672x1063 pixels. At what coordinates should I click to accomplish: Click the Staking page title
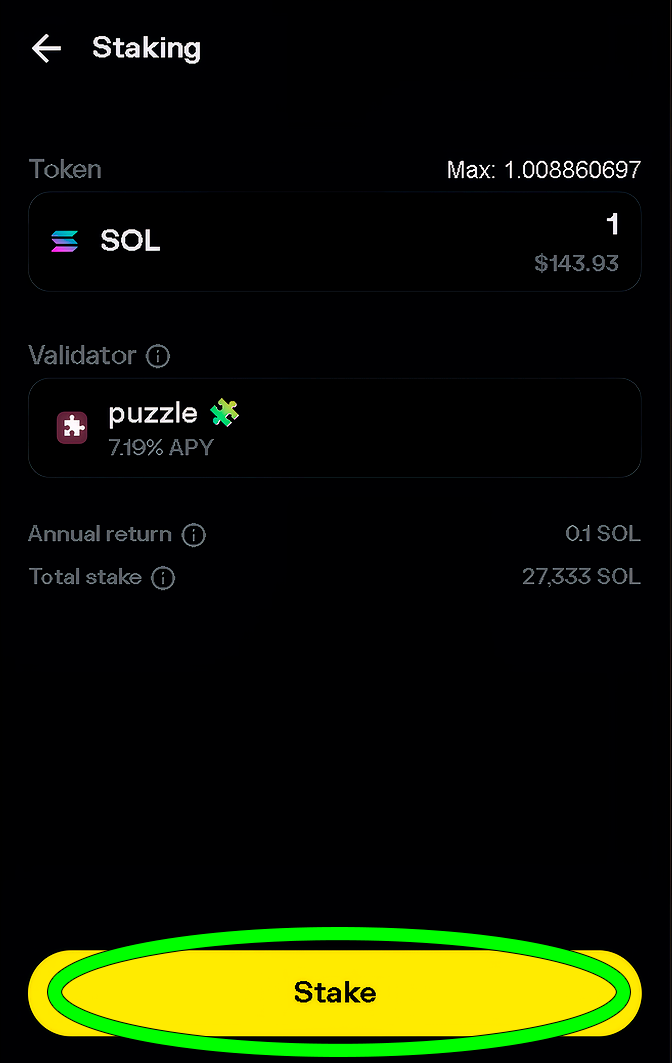[146, 48]
